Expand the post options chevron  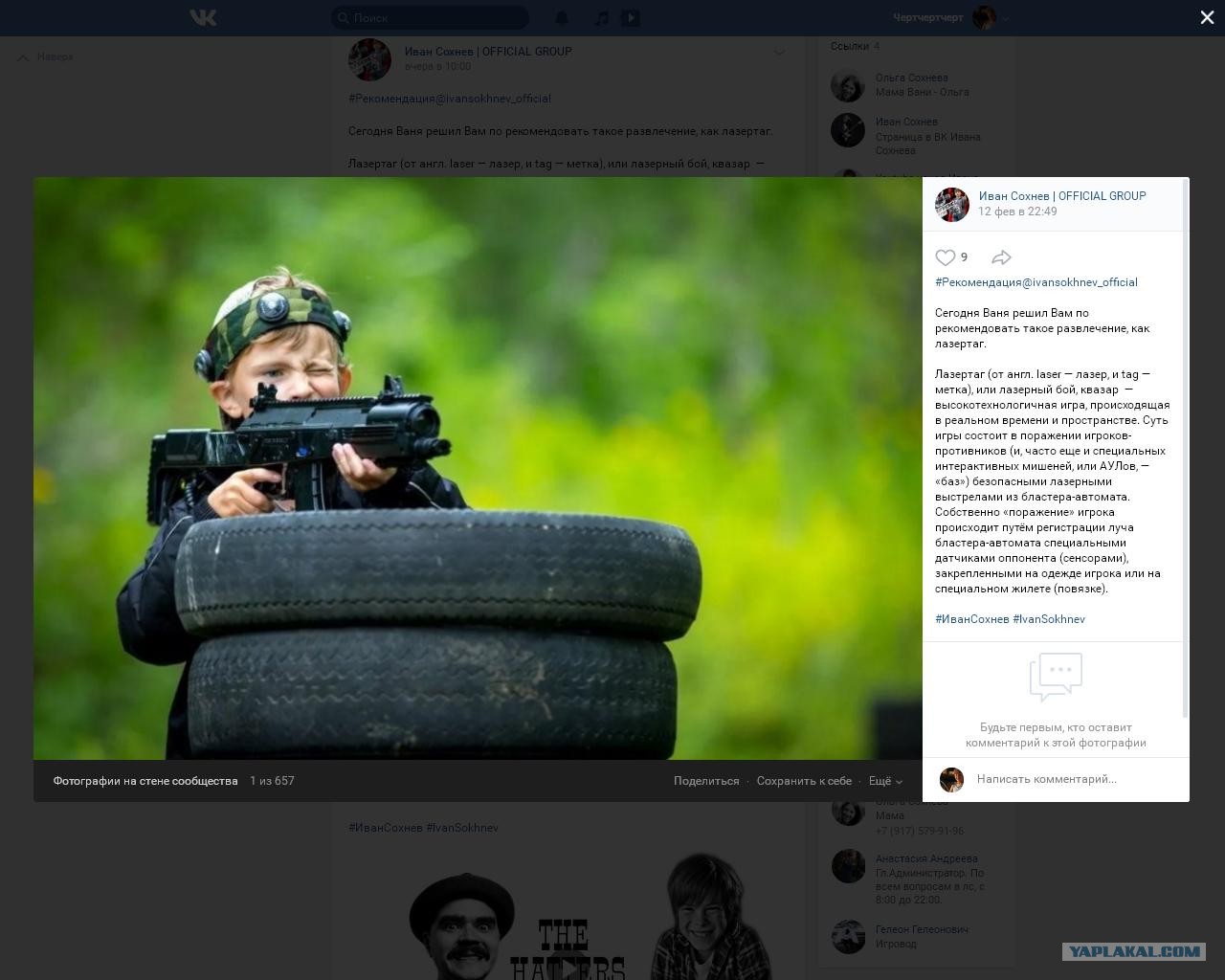[779, 53]
